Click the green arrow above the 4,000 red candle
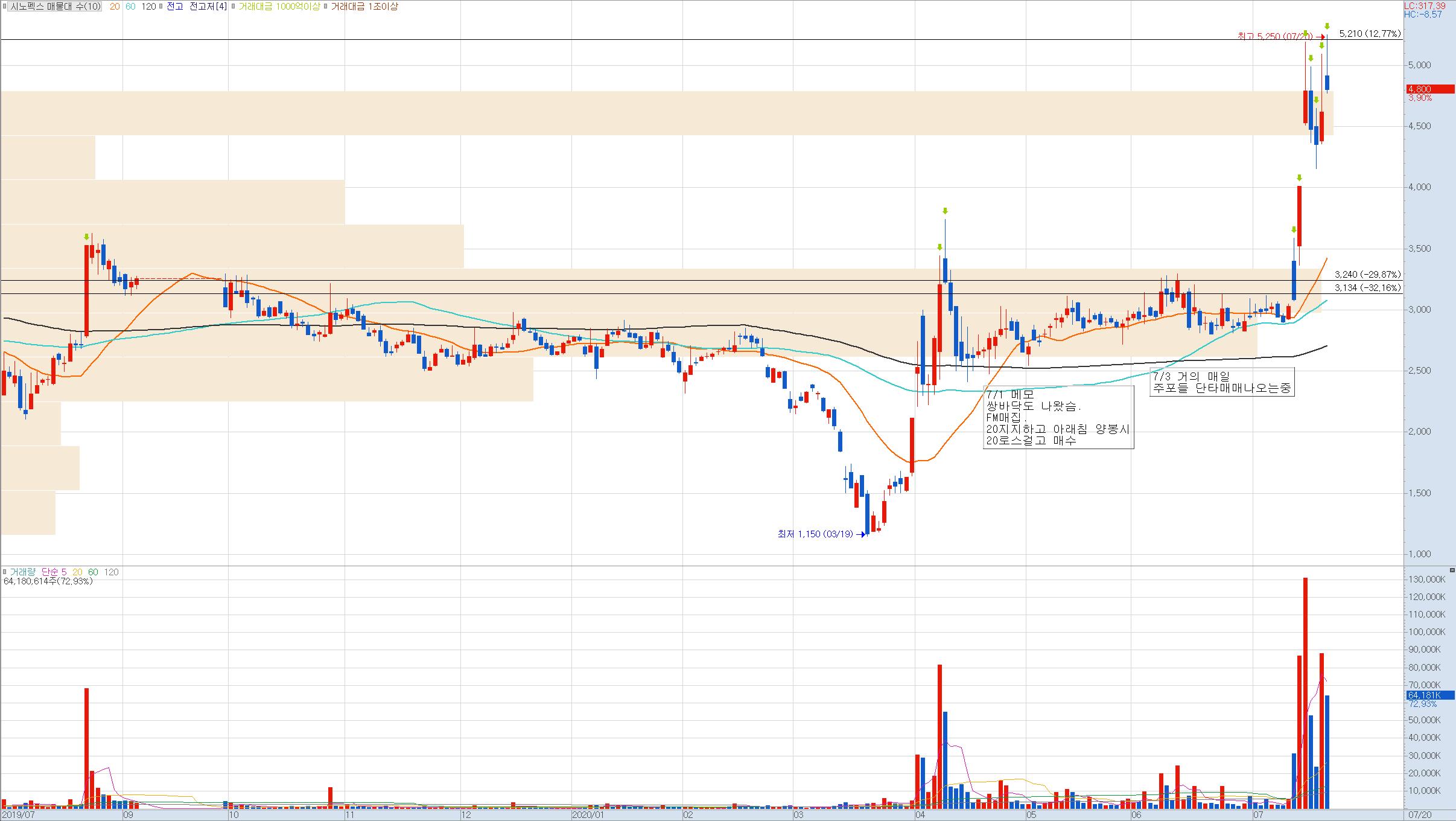Screen dimensions: 1456x821 [1299, 177]
